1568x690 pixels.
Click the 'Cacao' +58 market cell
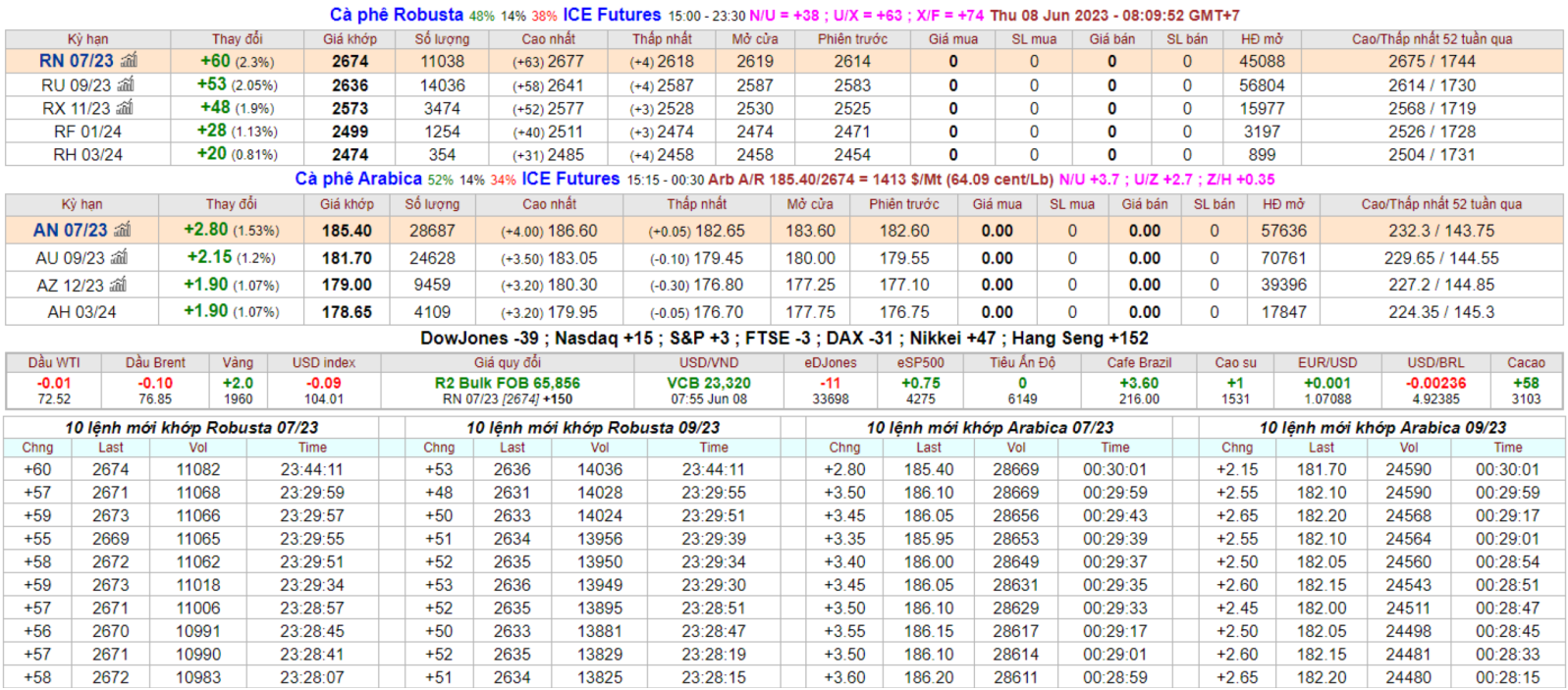pyautogui.click(x=1526, y=383)
